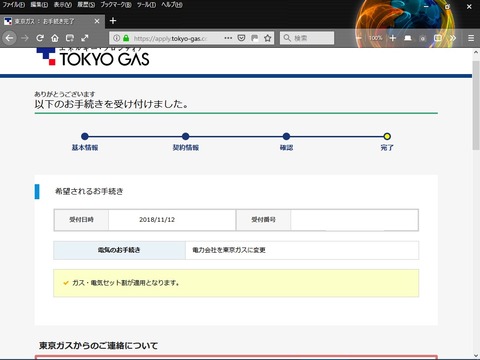Viewport: 480px width, 360px height.
Task: Show site information via the circled i icon
Action: (x=116, y=38)
